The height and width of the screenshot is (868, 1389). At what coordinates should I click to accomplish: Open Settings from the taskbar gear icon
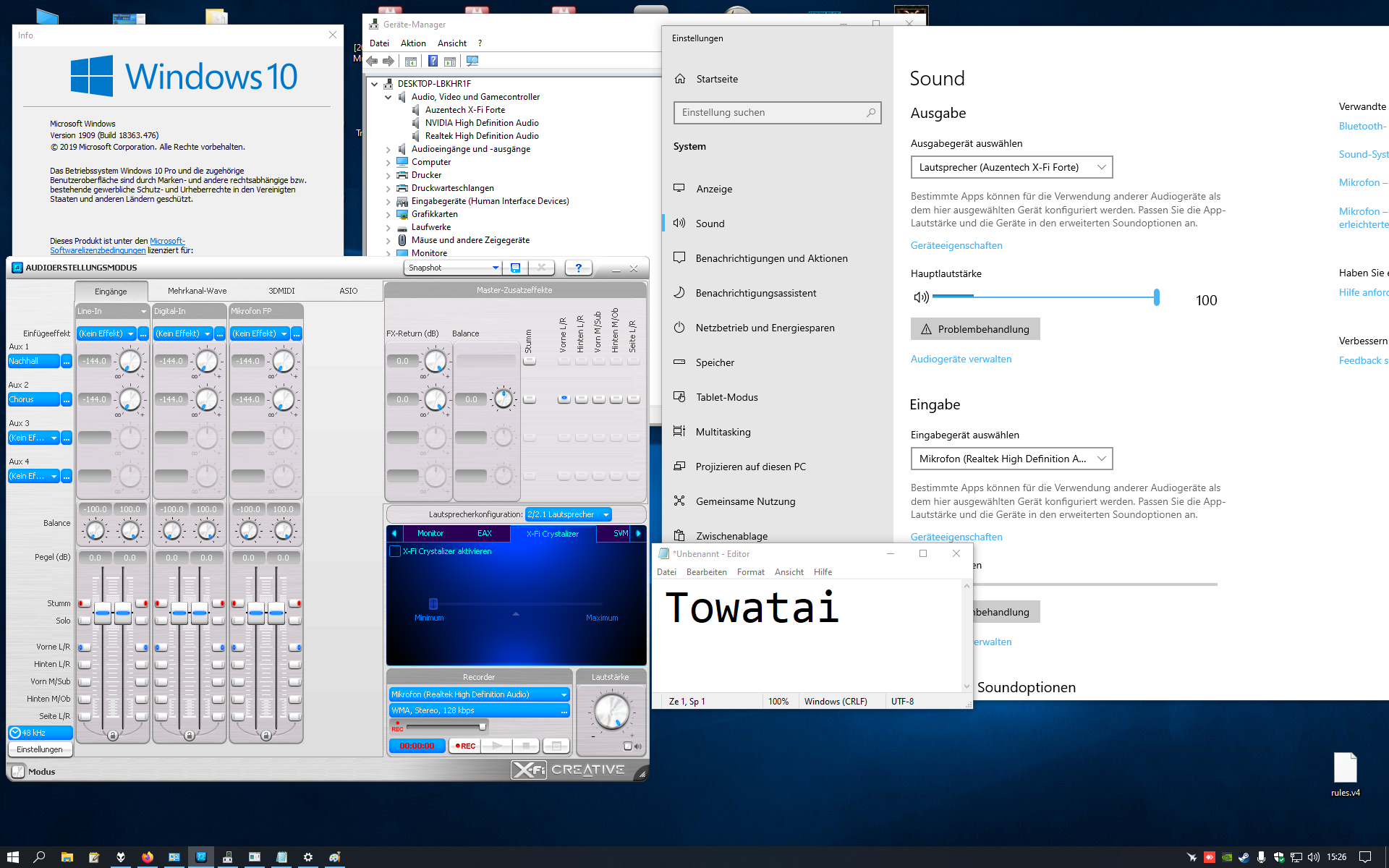[307, 857]
